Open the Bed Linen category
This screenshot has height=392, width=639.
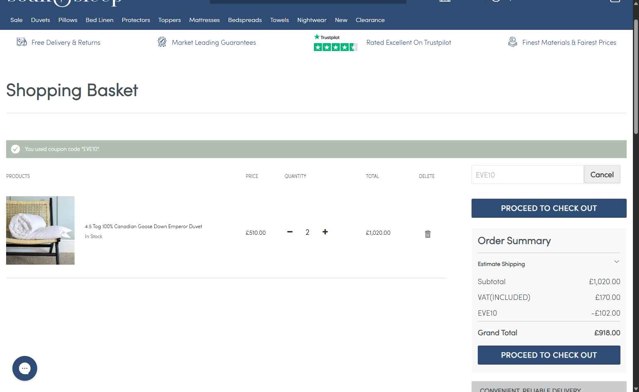(x=99, y=20)
